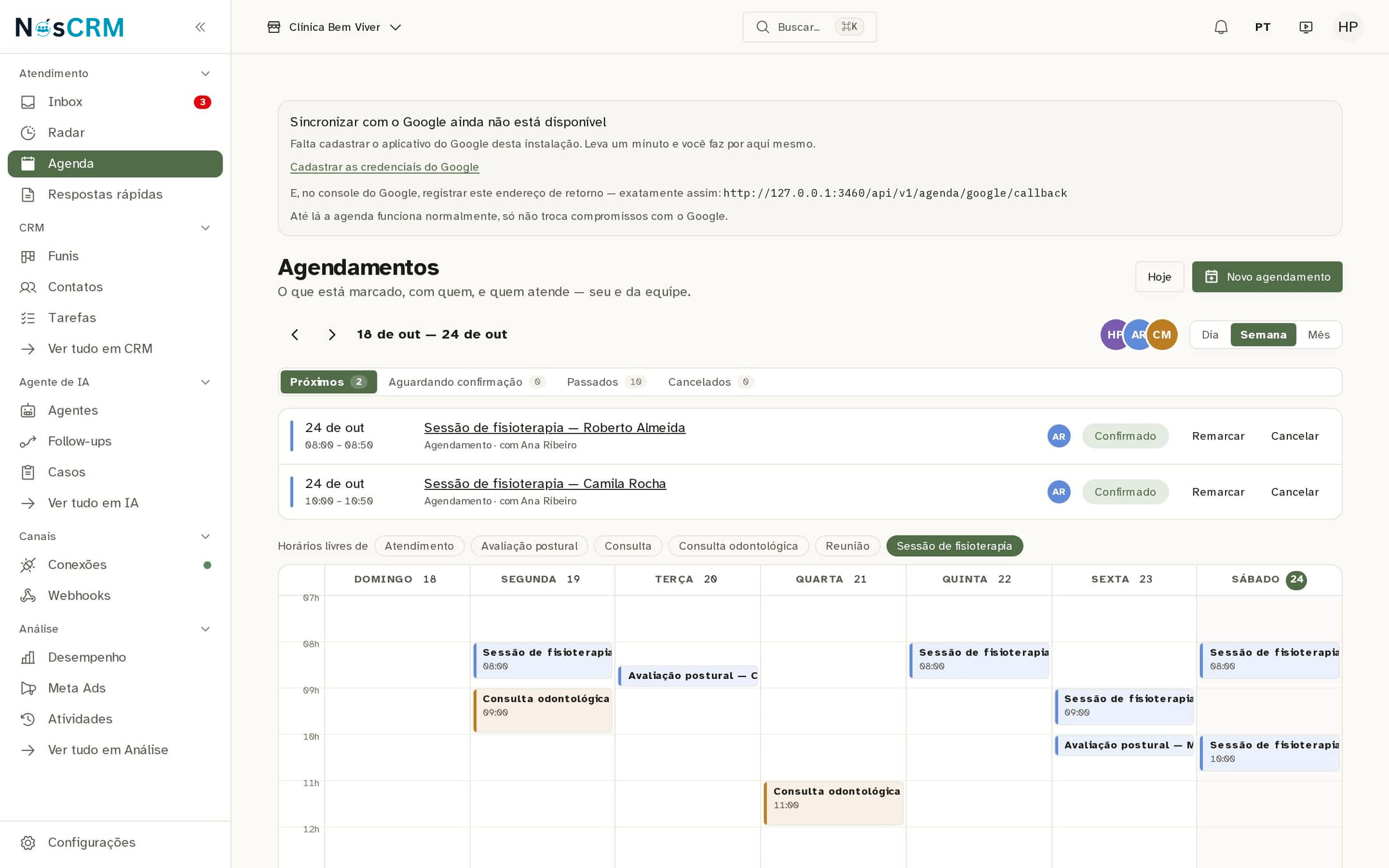The width and height of the screenshot is (1389, 868).
Task: Select Consulta odontológica free-slots chip
Action: (738, 546)
